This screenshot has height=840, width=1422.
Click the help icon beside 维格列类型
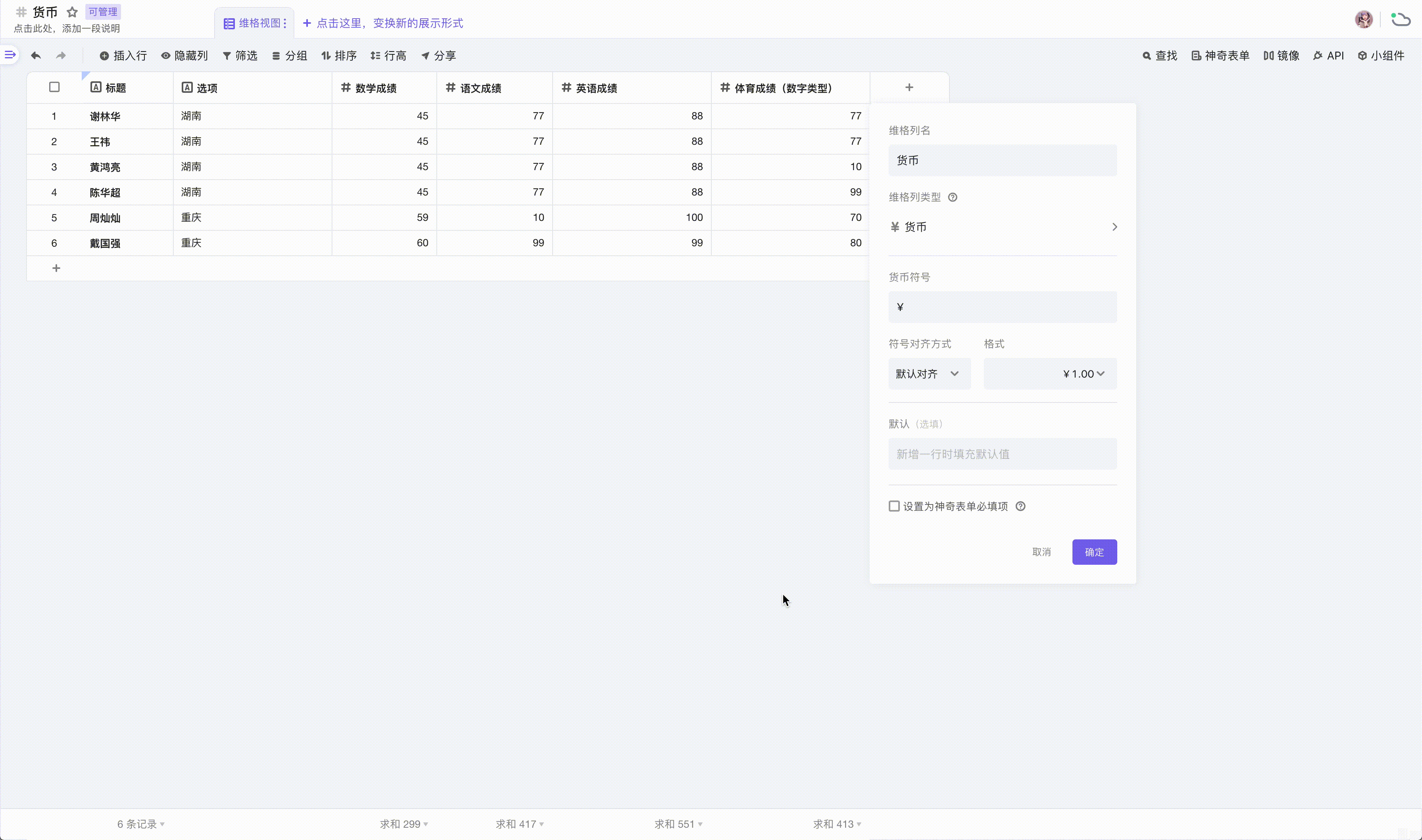(x=952, y=197)
